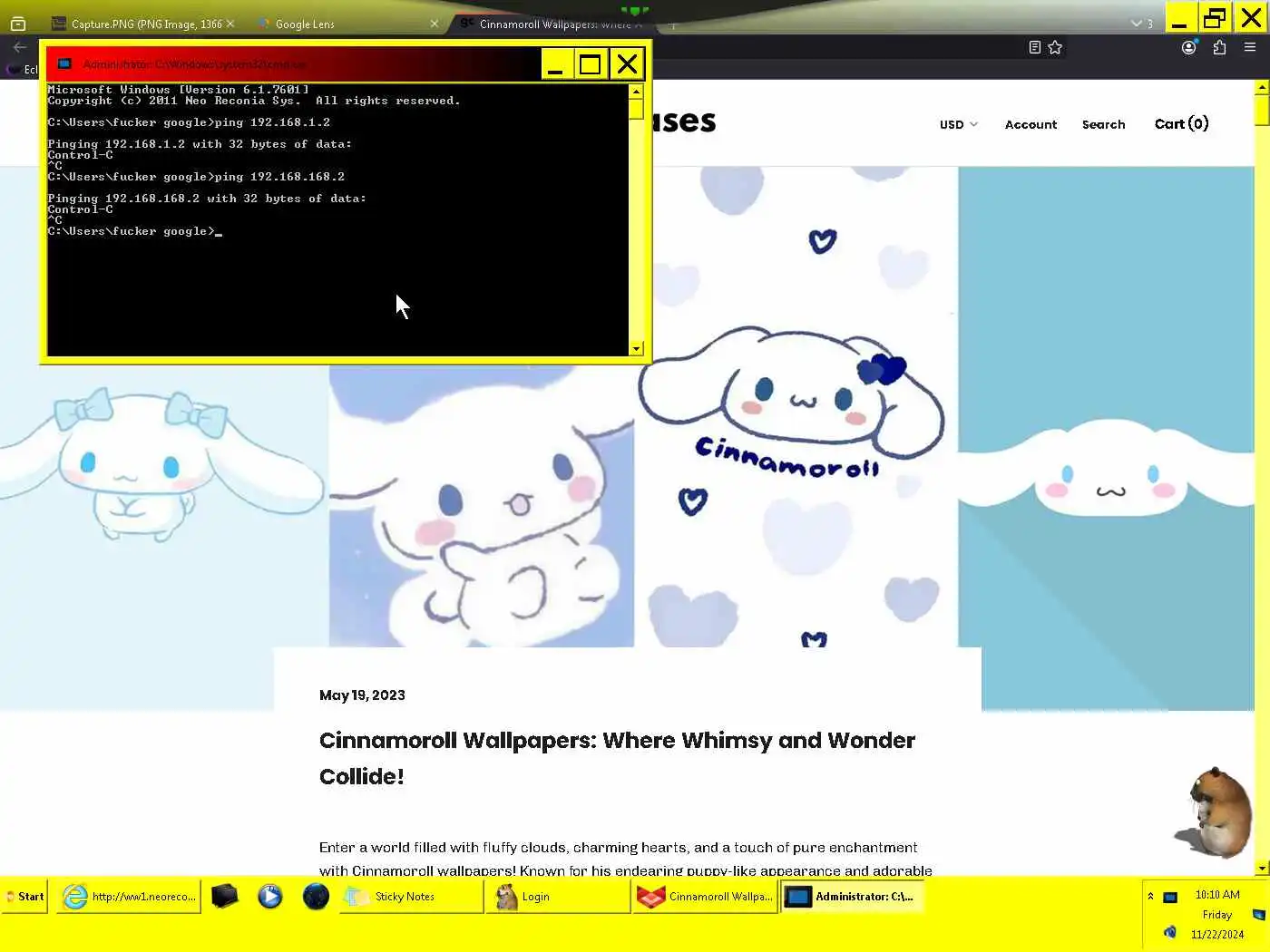Switch to Sticky Notes in taskbar
The height and width of the screenshot is (952, 1270).
point(412,897)
